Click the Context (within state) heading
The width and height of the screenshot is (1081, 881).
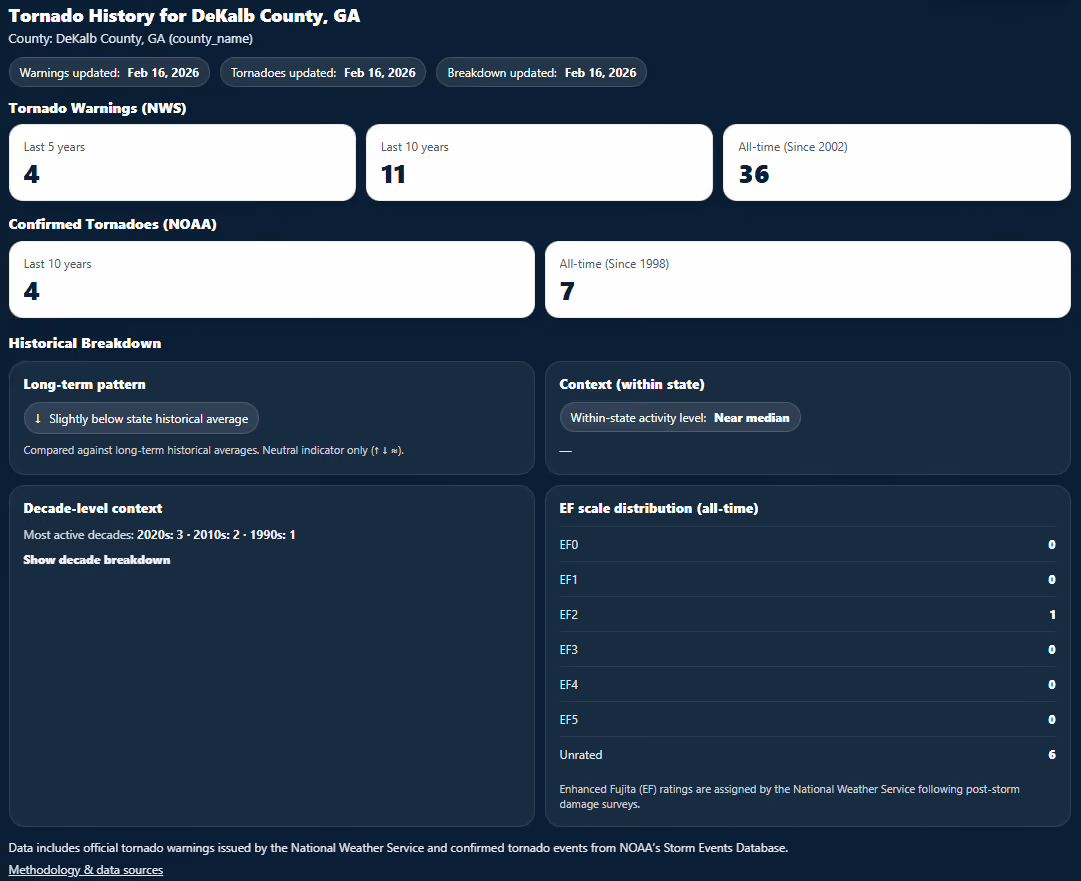tap(632, 384)
